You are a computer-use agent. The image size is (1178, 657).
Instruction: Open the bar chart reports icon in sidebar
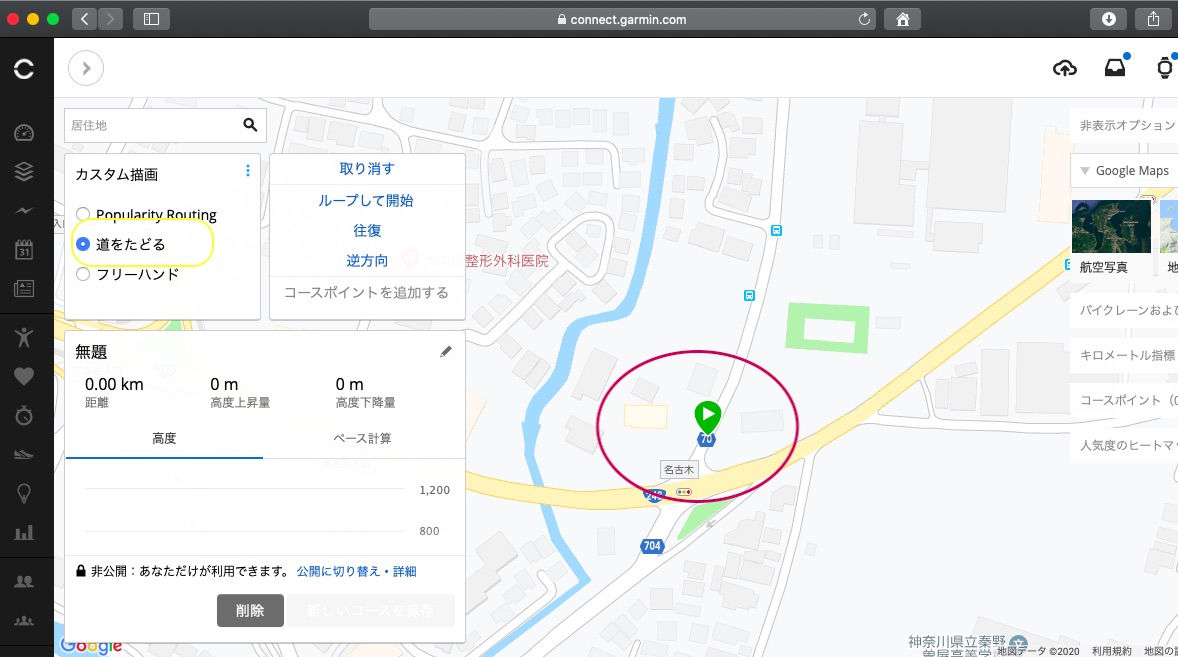pyautogui.click(x=24, y=532)
